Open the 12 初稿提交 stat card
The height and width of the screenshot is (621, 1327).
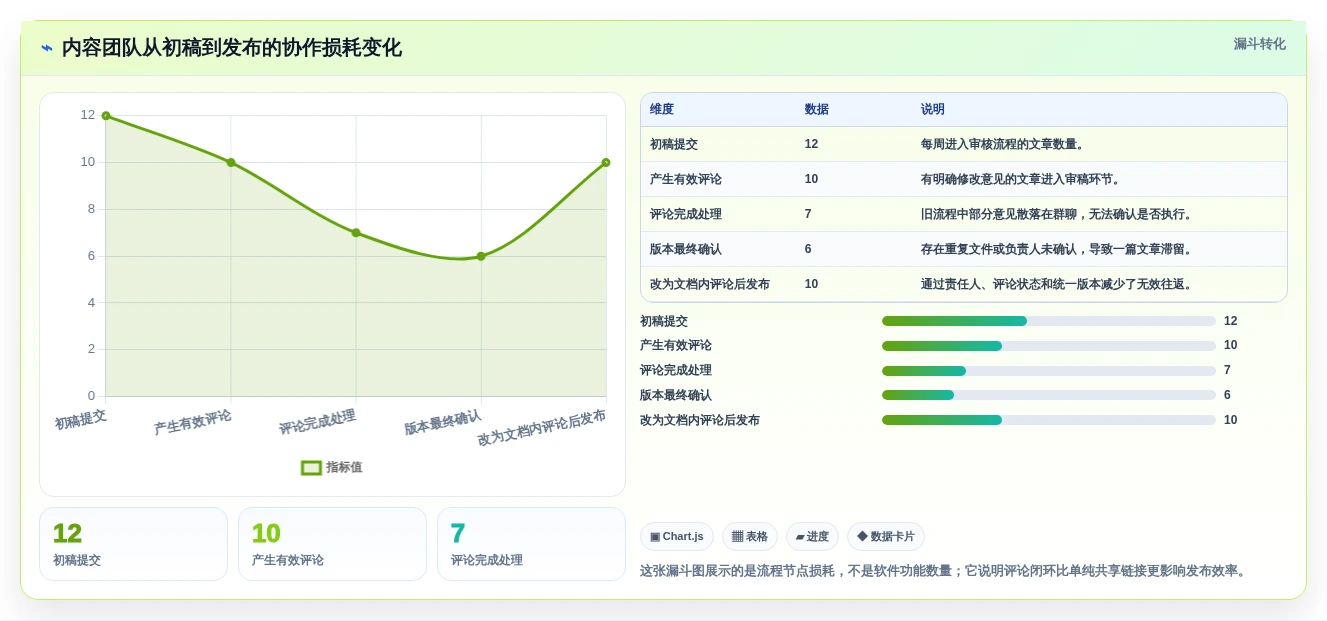coord(133,544)
